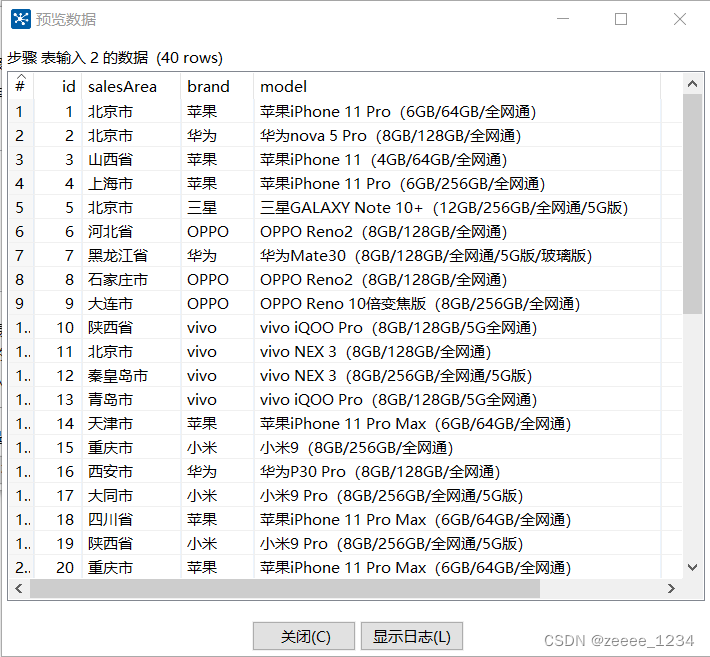Select the 北京市 cell in row 5
The height and width of the screenshot is (657, 710).
pyautogui.click(x=131, y=207)
